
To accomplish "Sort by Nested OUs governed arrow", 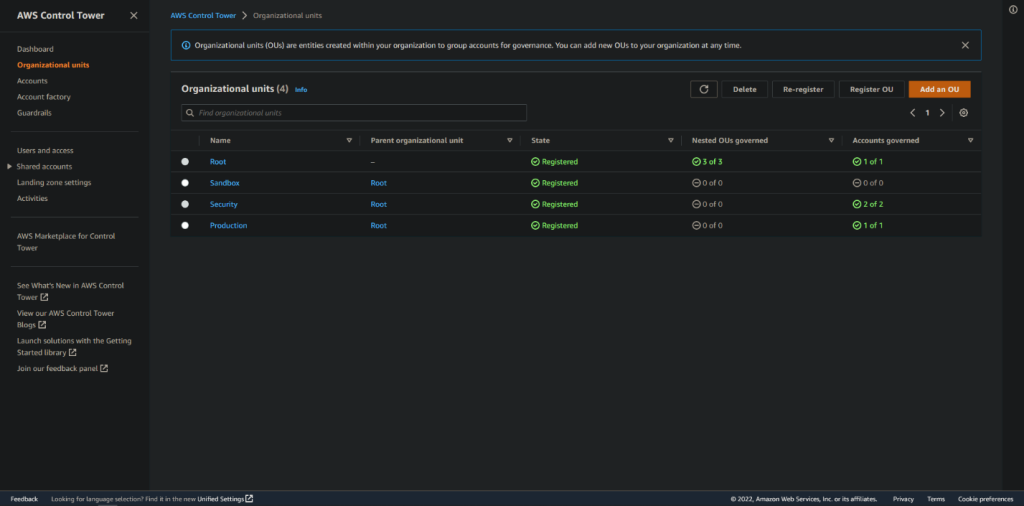I will [831, 140].
